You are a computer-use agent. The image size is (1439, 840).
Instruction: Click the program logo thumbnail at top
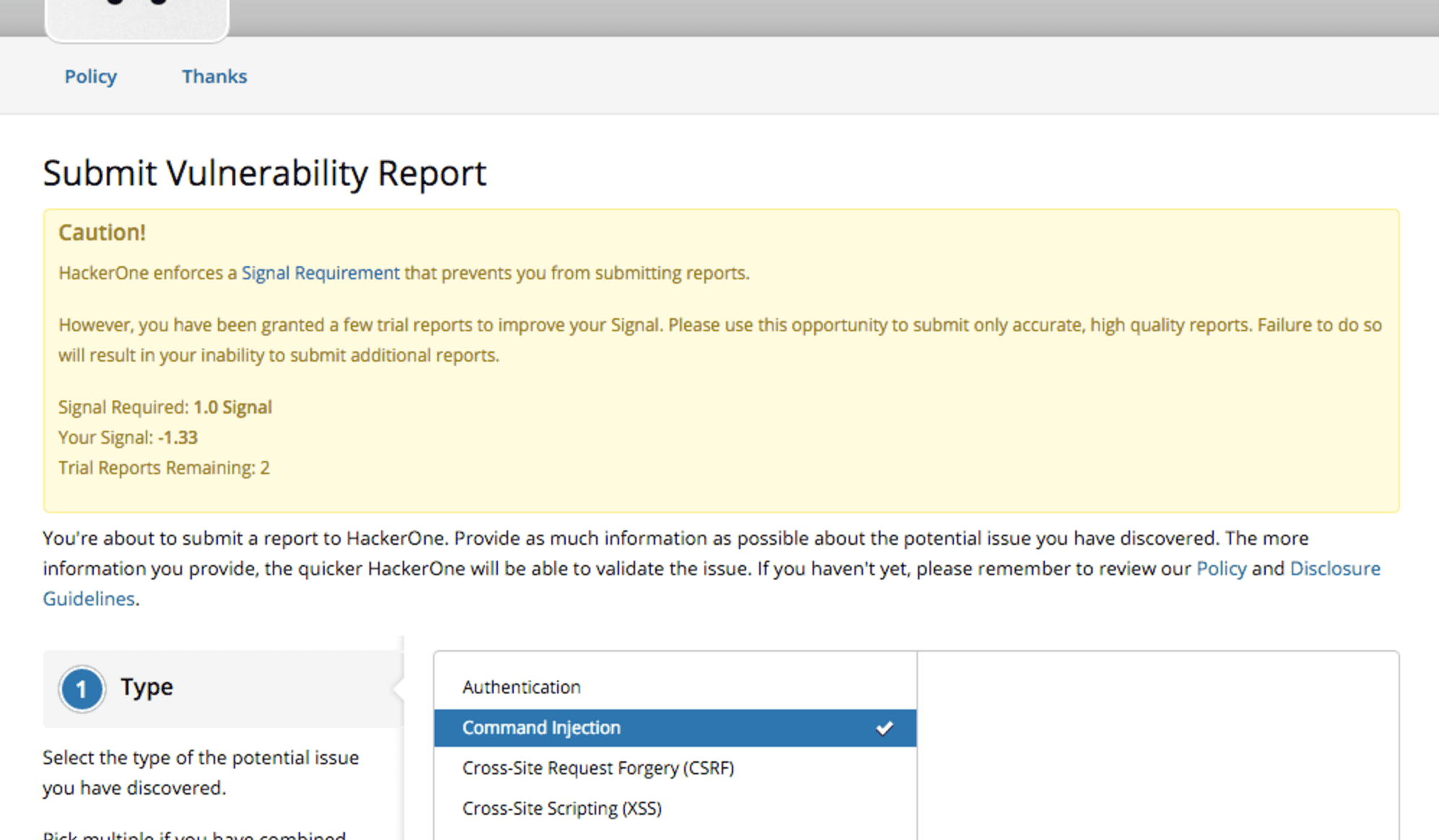[x=136, y=19]
